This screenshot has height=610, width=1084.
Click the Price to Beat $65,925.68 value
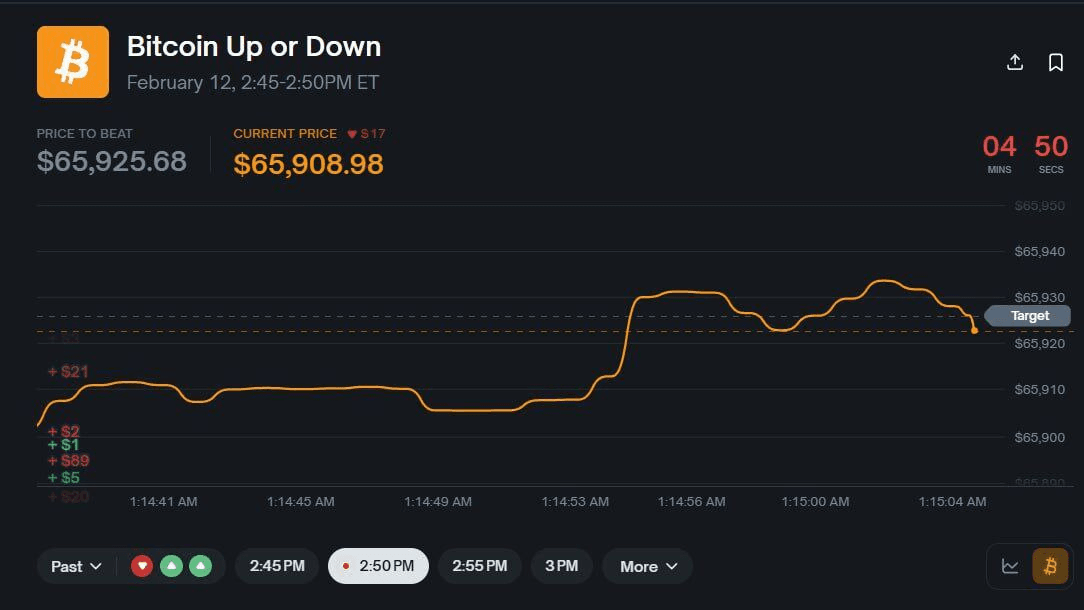click(112, 161)
